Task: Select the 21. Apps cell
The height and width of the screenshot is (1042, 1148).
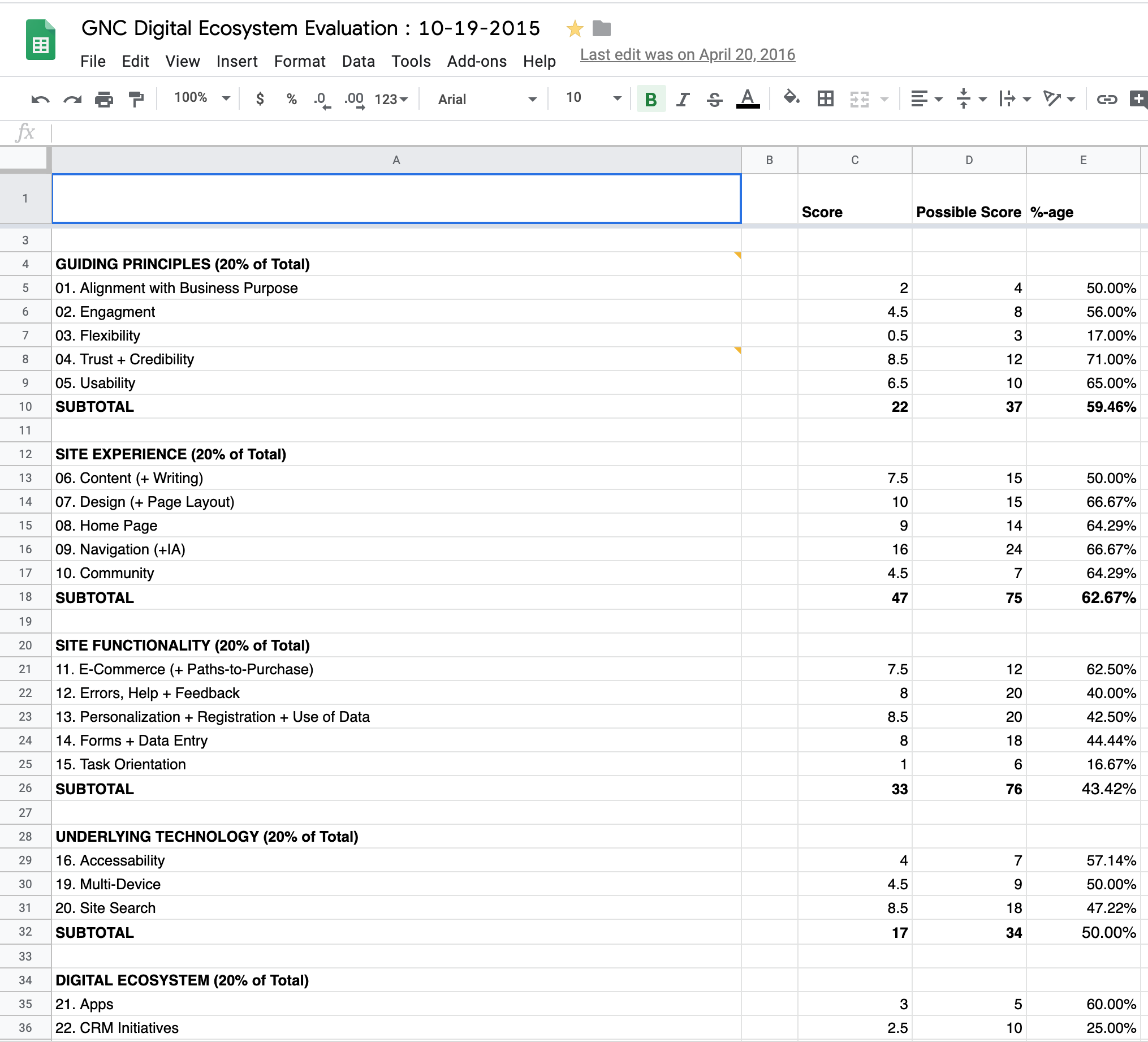Action: [x=396, y=1005]
